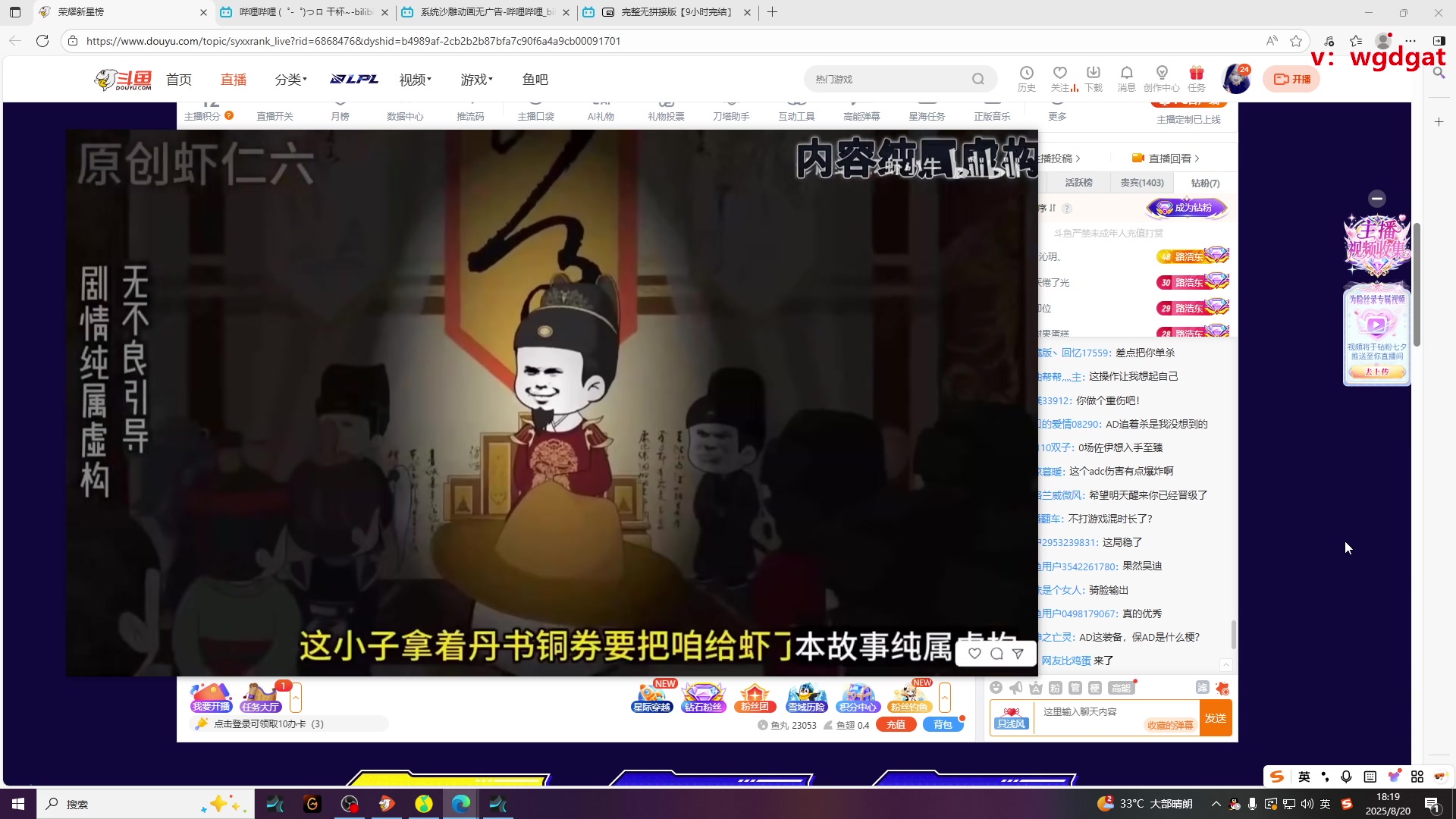Switch to the 贵宾(1403) tab
This screenshot has width=1456, height=819.
pyautogui.click(x=1142, y=183)
